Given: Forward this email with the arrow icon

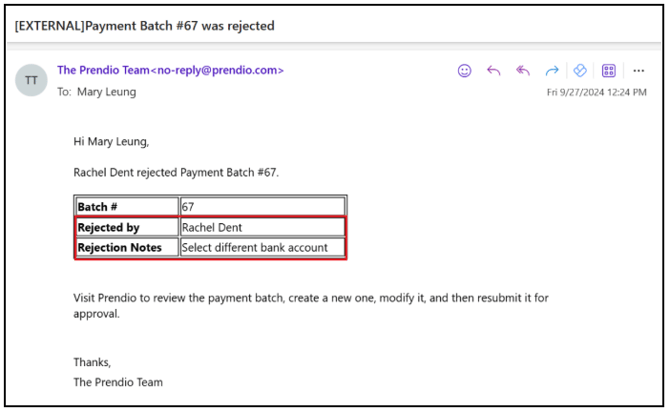Looking at the screenshot, I should coord(551,71).
